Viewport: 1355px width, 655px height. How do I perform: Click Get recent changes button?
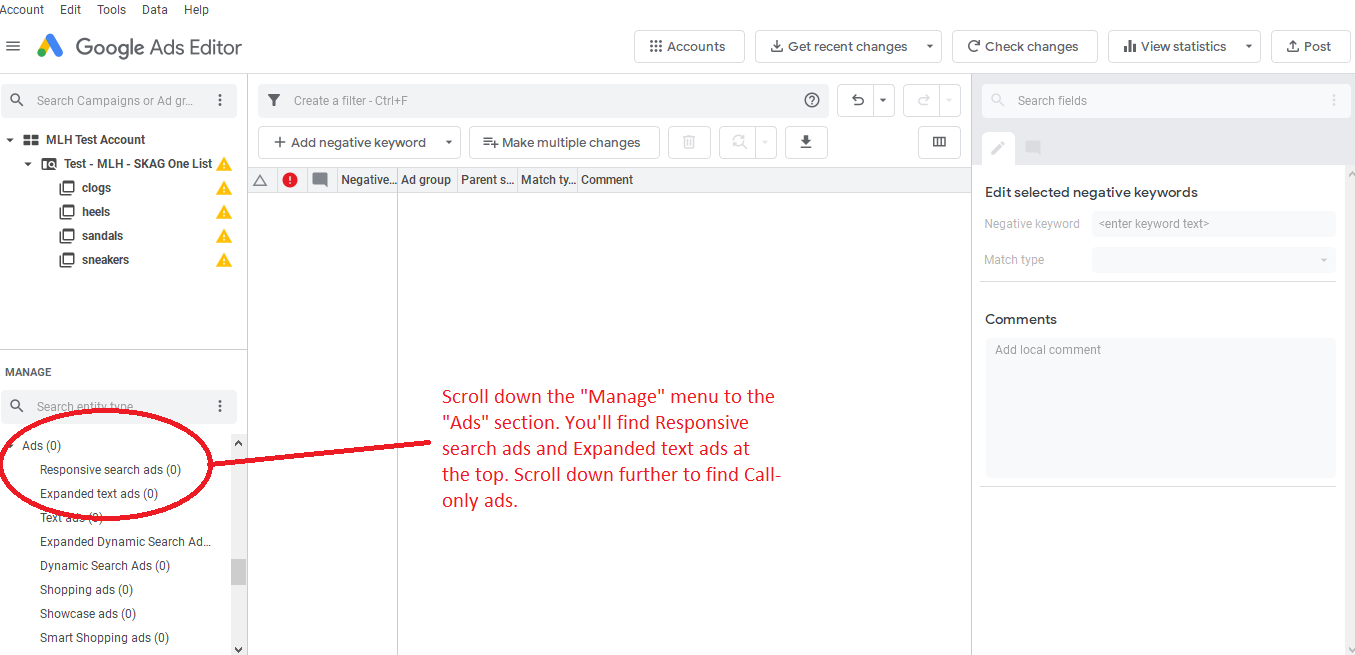(x=837, y=46)
